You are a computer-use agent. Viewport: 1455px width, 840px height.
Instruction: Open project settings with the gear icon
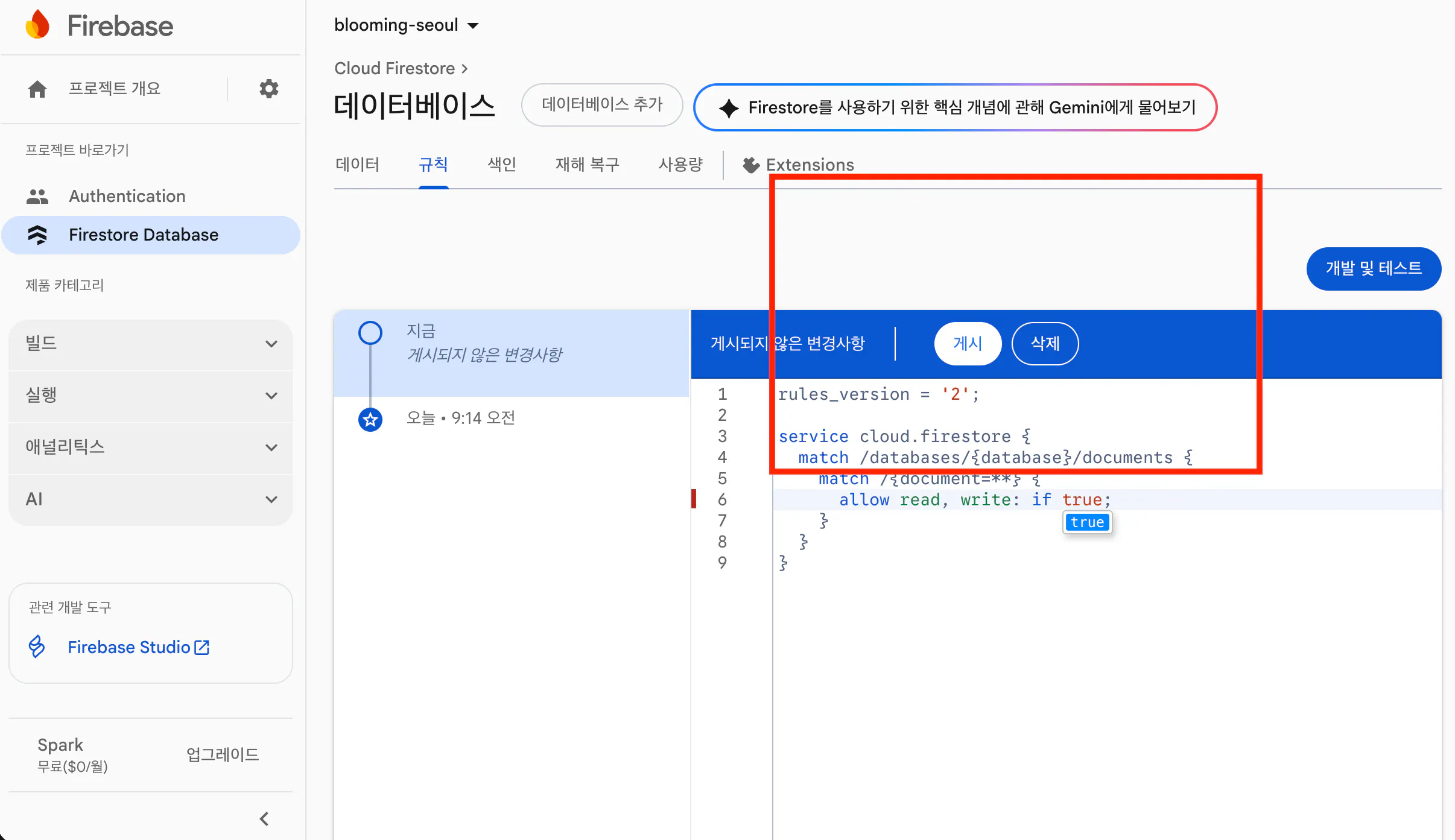point(269,89)
